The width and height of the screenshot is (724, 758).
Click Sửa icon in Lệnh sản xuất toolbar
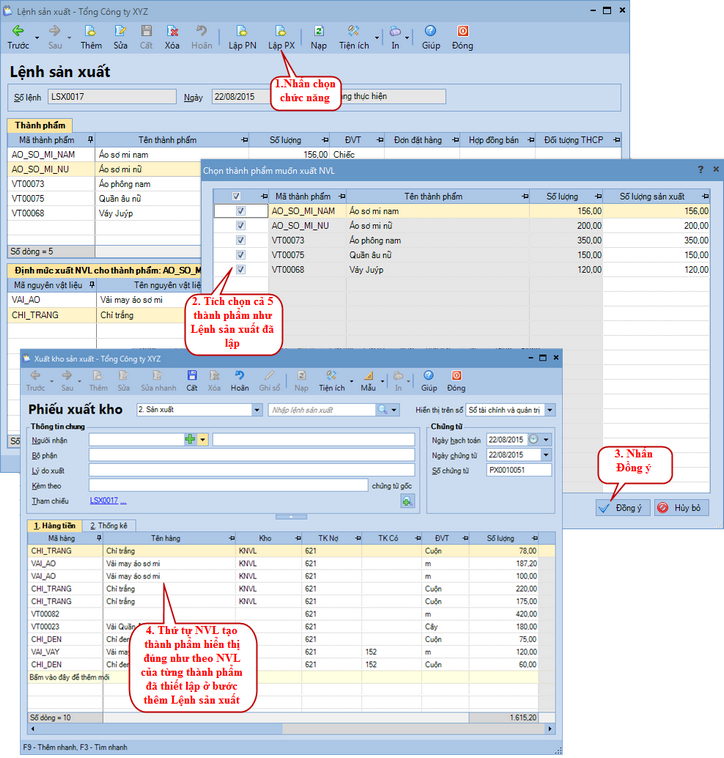point(120,31)
